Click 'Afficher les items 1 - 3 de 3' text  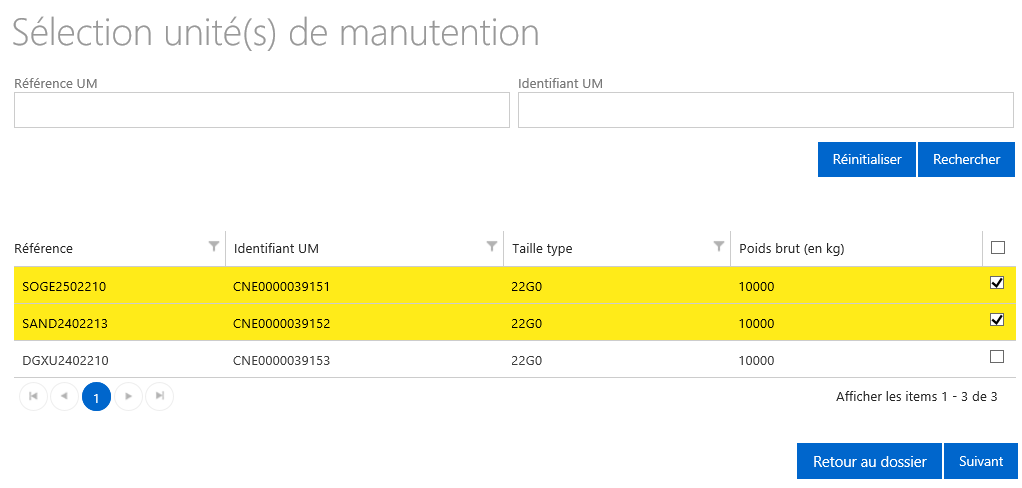[916, 396]
